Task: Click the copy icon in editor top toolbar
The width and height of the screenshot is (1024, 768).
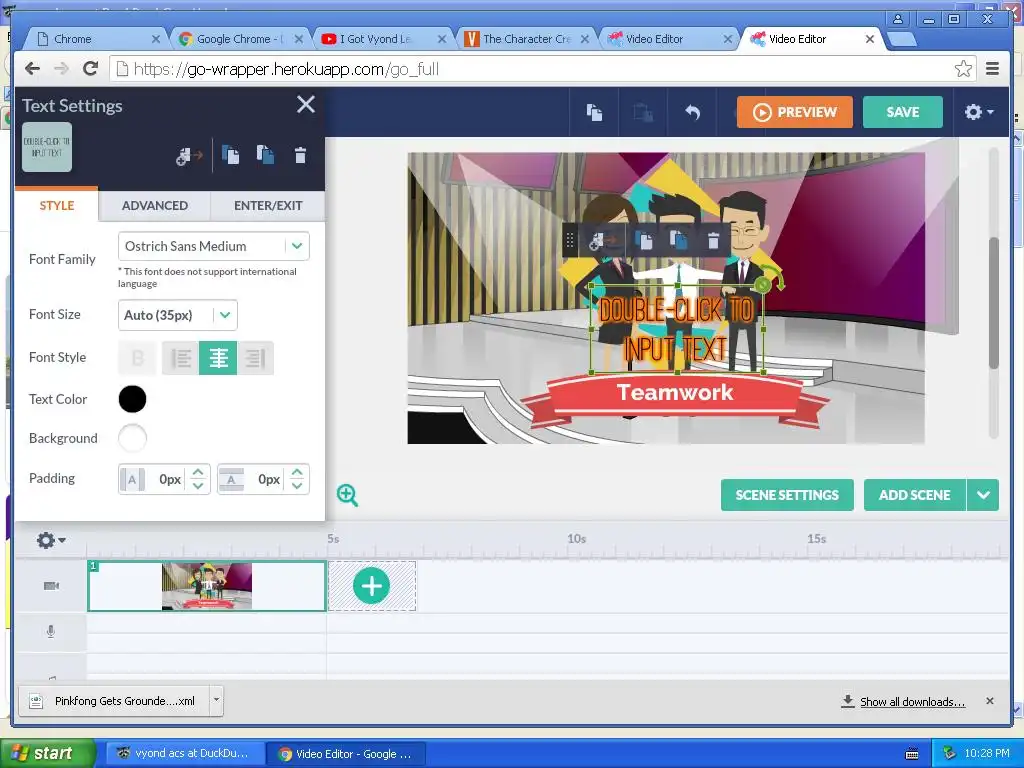Action: tap(594, 112)
